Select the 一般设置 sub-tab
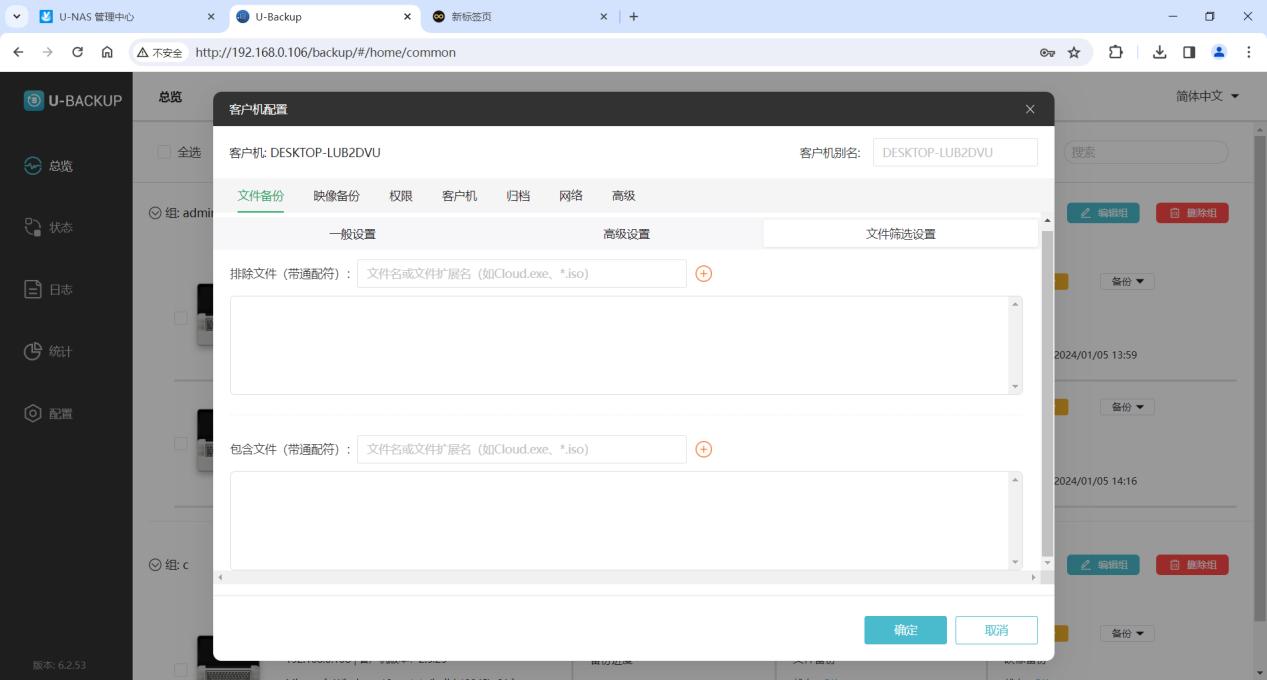1267x680 pixels. coord(352,234)
